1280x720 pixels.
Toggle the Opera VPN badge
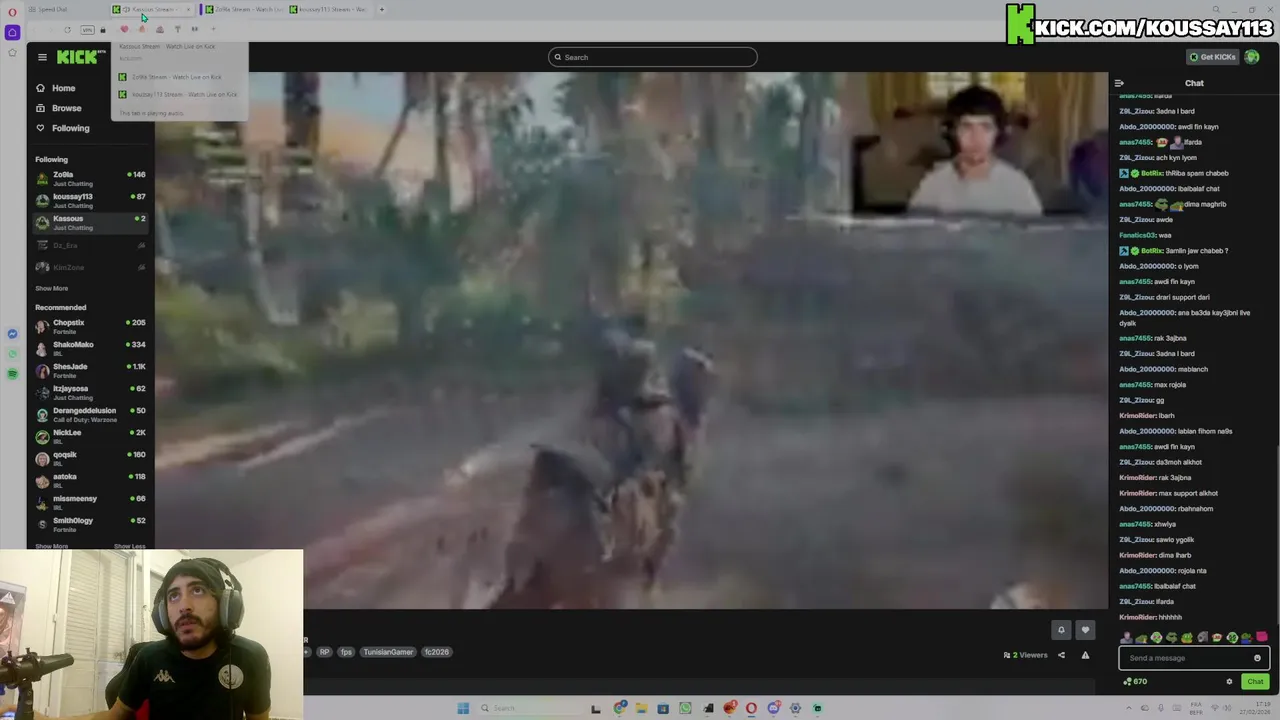click(x=87, y=29)
